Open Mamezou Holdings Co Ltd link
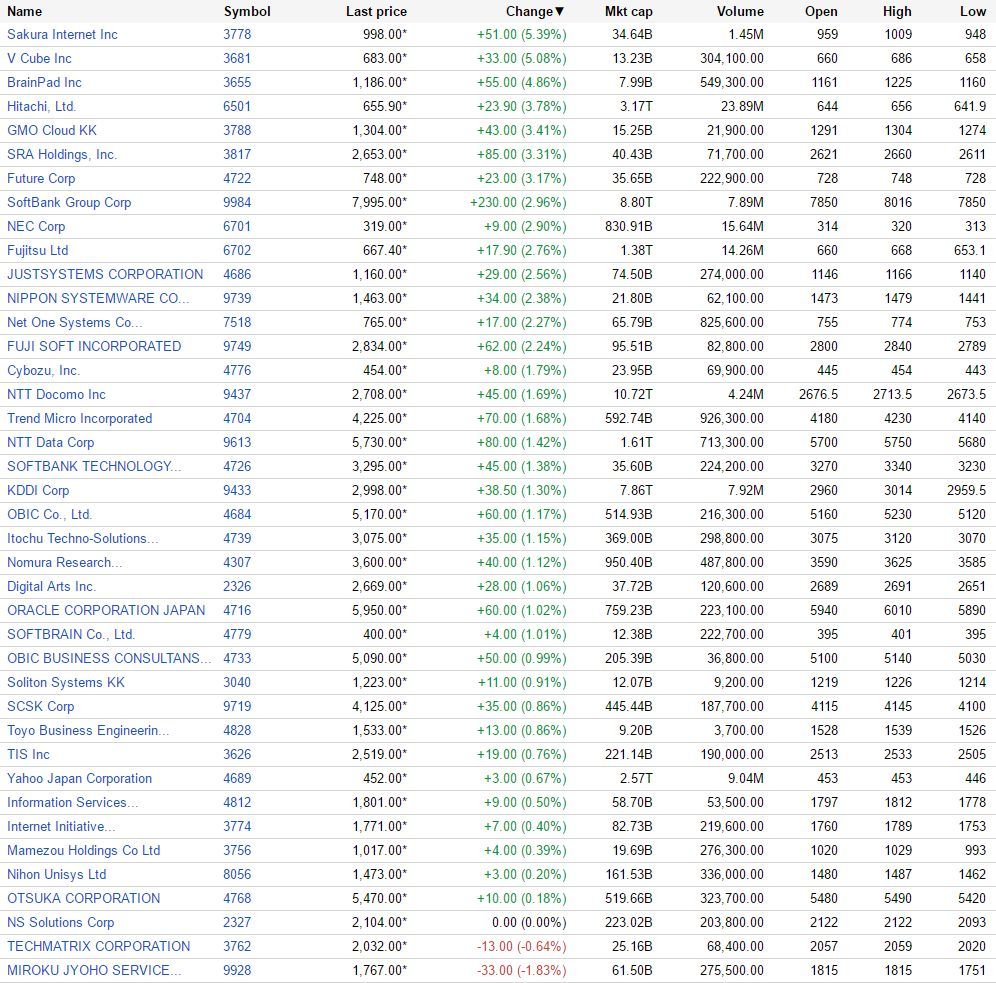The image size is (996, 983). point(83,850)
